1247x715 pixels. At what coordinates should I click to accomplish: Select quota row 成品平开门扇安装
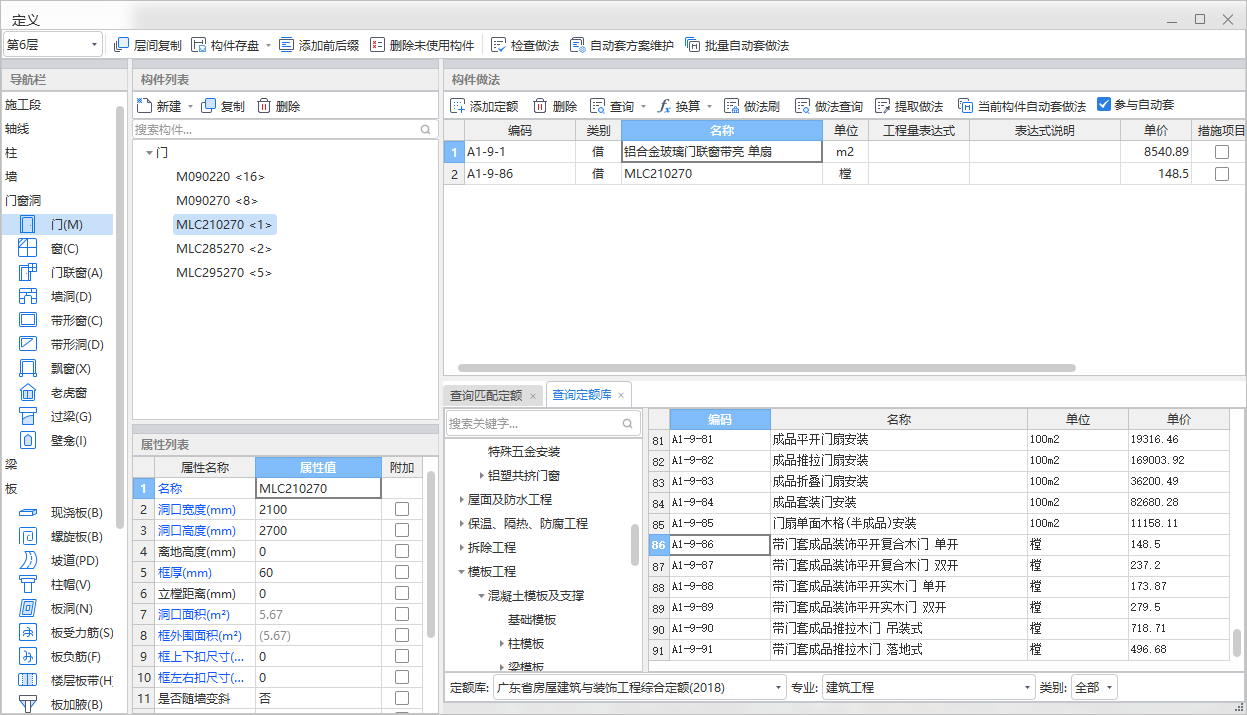tap(939, 440)
